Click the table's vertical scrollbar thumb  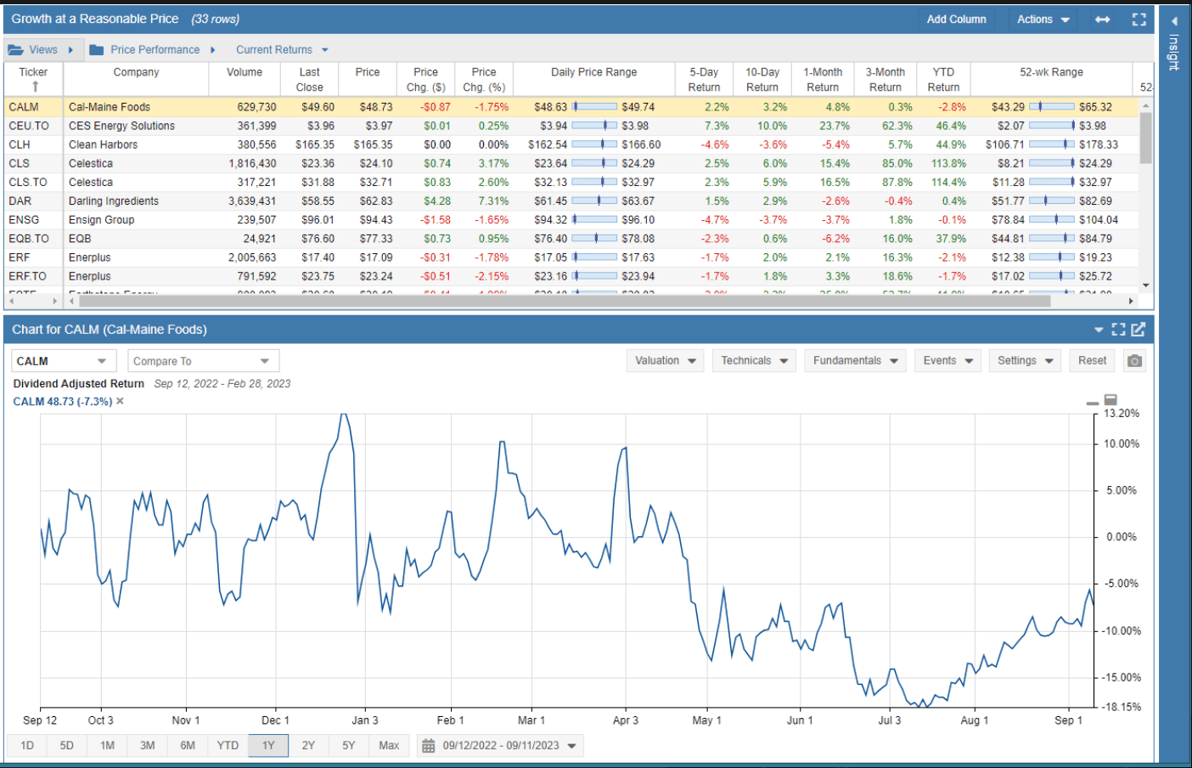pyautogui.click(x=1146, y=138)
